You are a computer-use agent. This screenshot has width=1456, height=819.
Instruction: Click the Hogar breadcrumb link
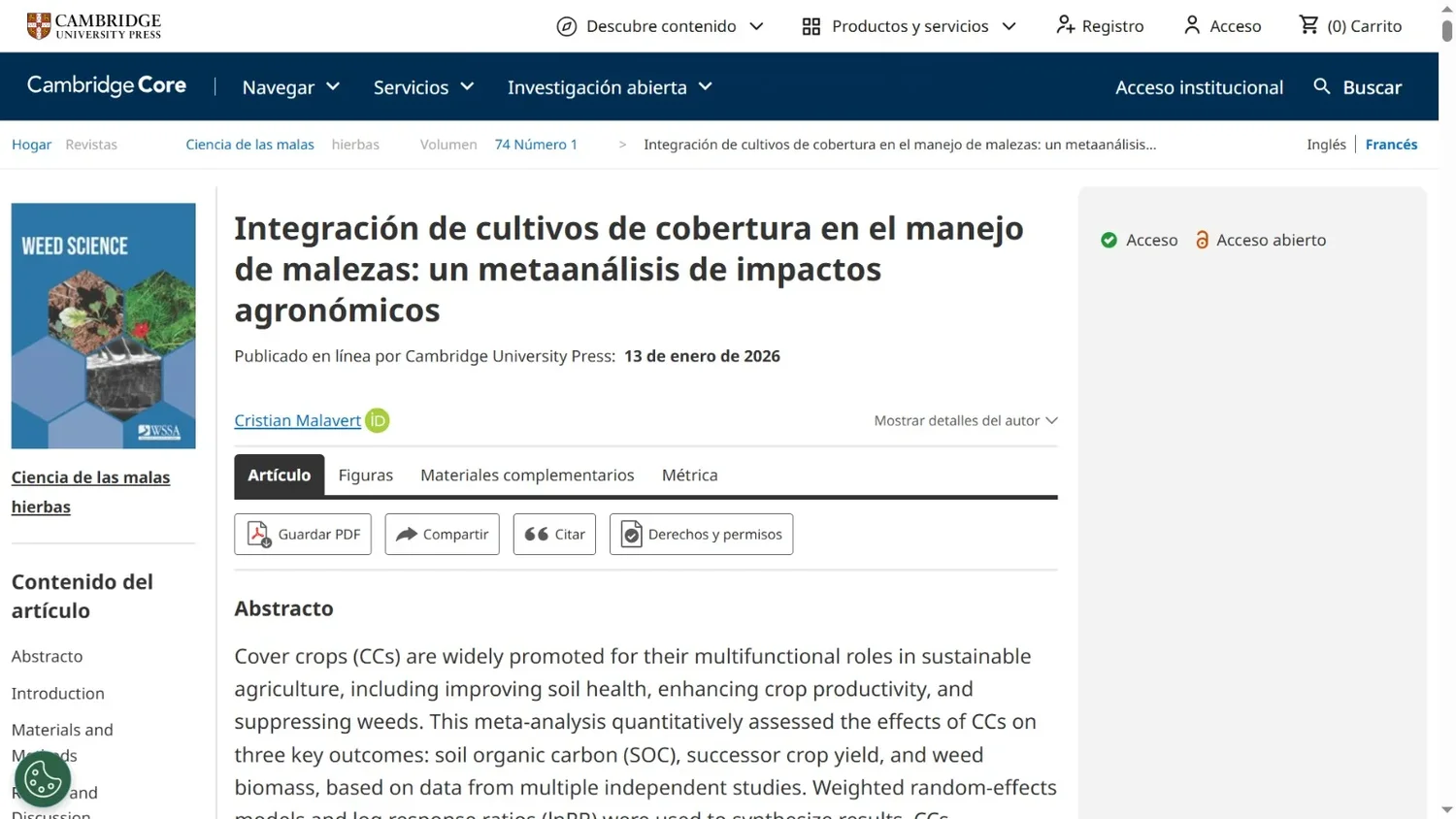pyautogui.click(x=31, y=144)
